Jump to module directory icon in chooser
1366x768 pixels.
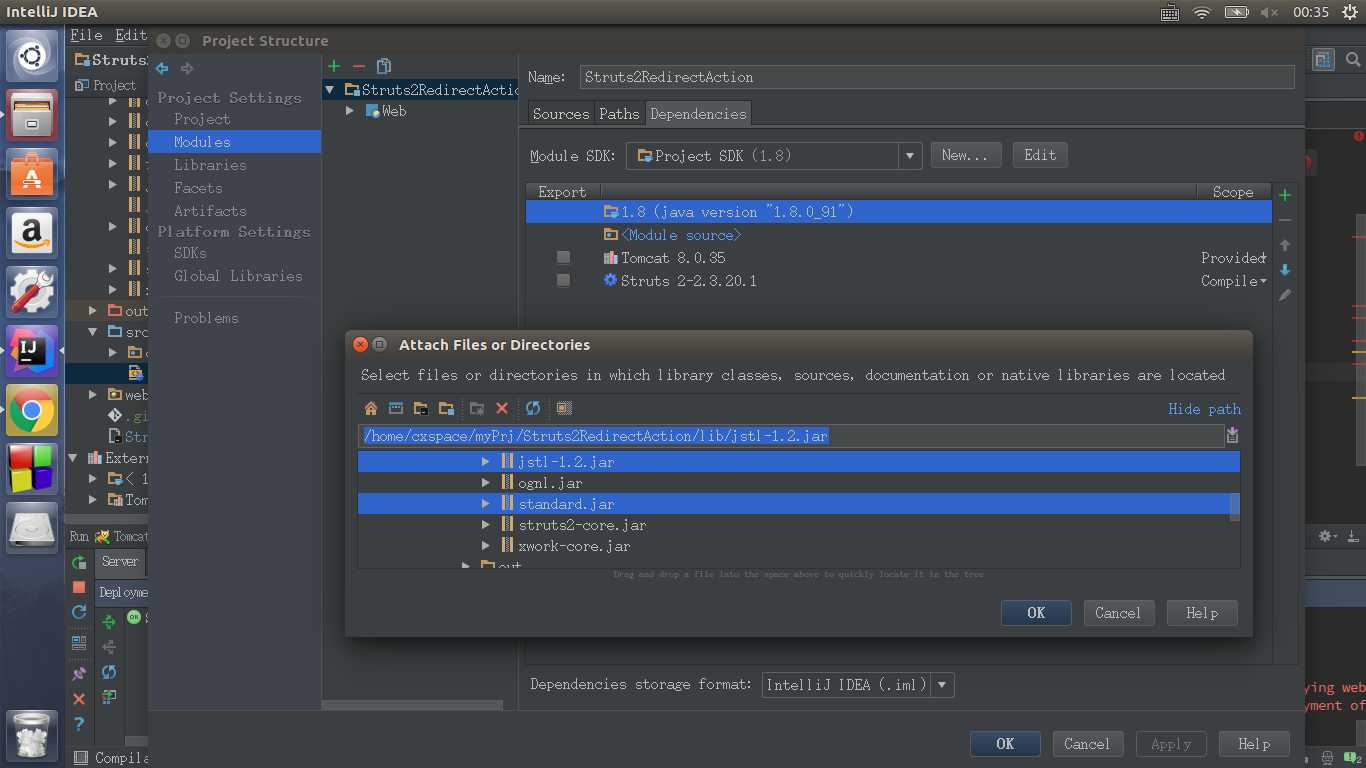point(446,408)
